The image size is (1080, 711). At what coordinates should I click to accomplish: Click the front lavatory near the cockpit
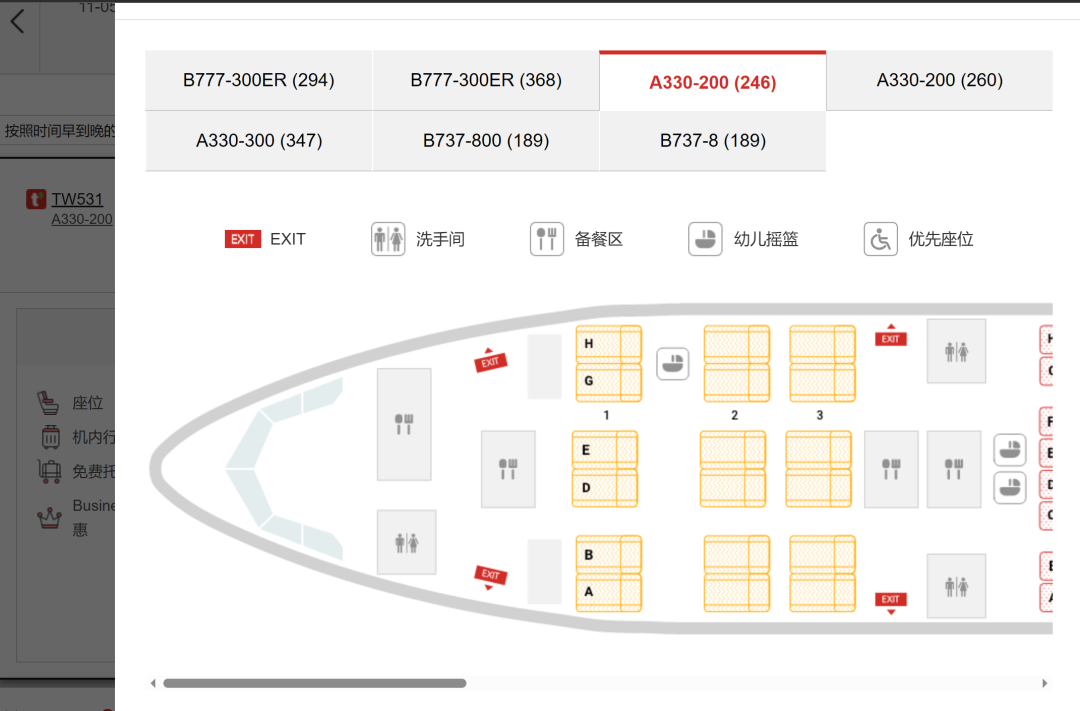406,542
